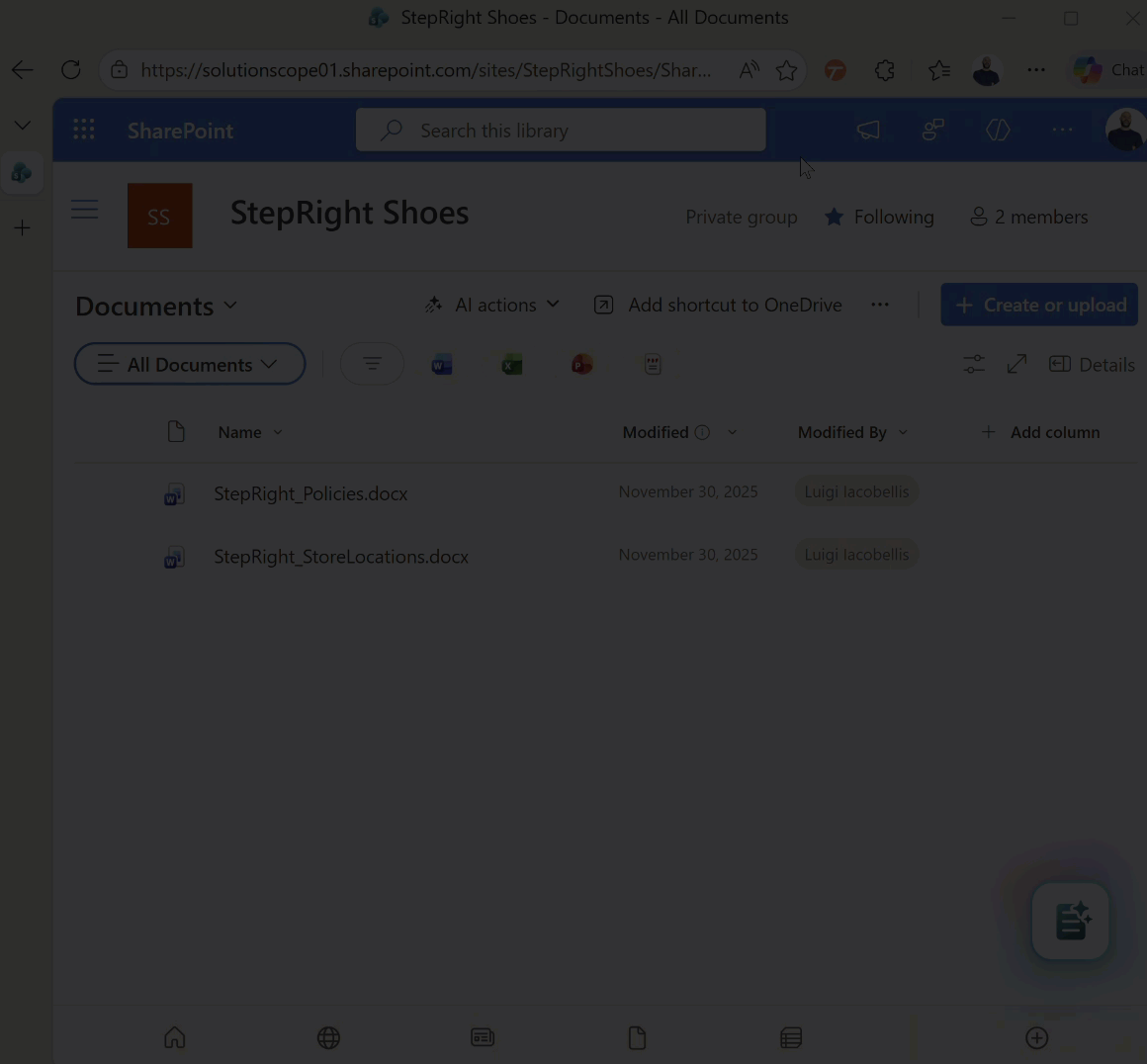Screen dimensions: 1147x1064
Task: Expand content to full screen
Action: pos(1016,365)
